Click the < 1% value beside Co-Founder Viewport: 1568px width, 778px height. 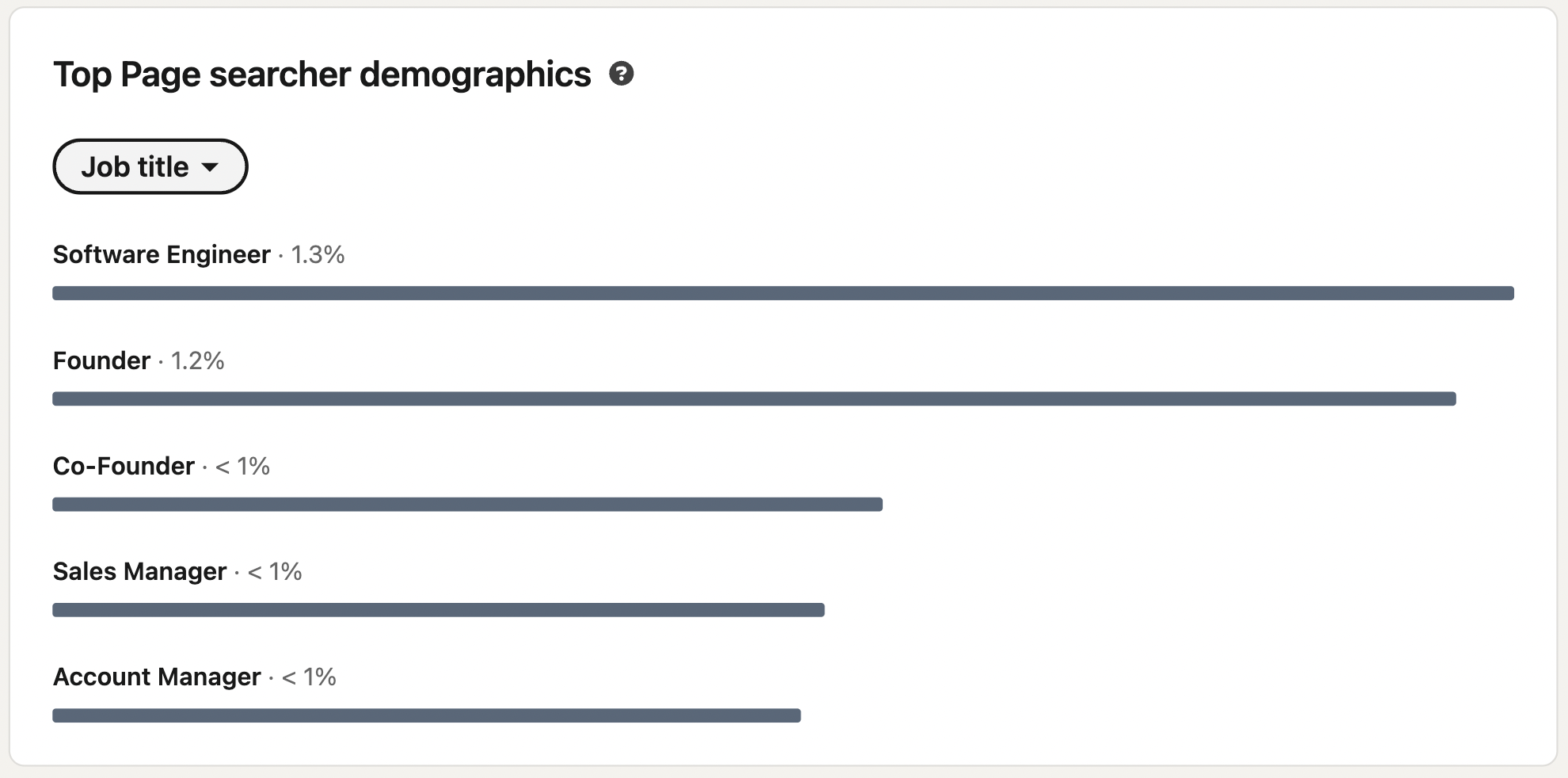tap(242, 466)
